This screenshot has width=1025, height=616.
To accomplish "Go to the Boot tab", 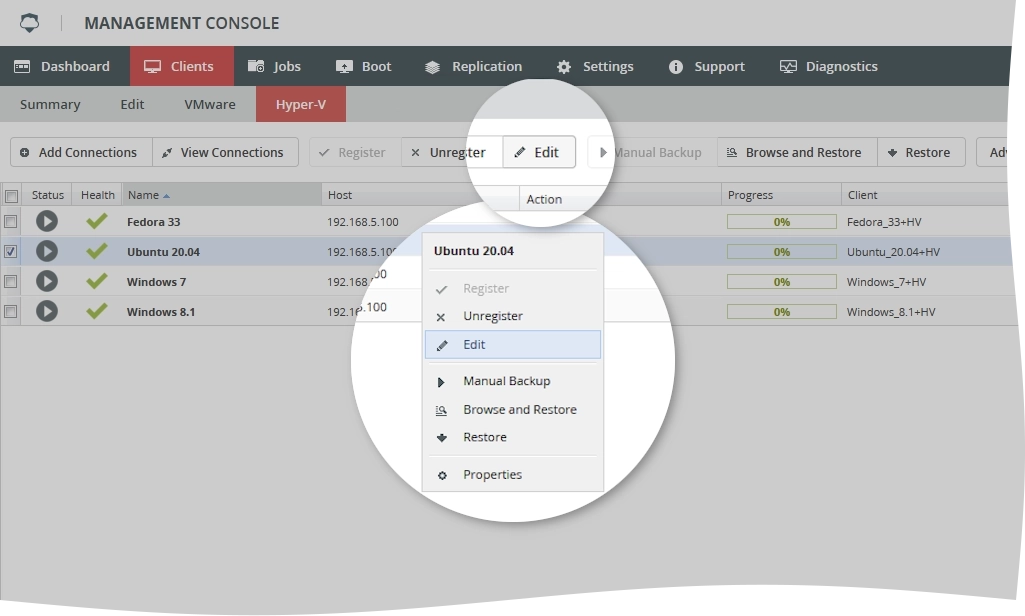I will 363,66.
